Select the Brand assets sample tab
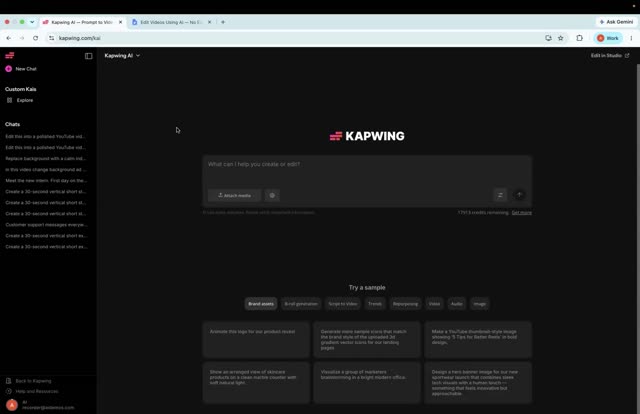 261,304
